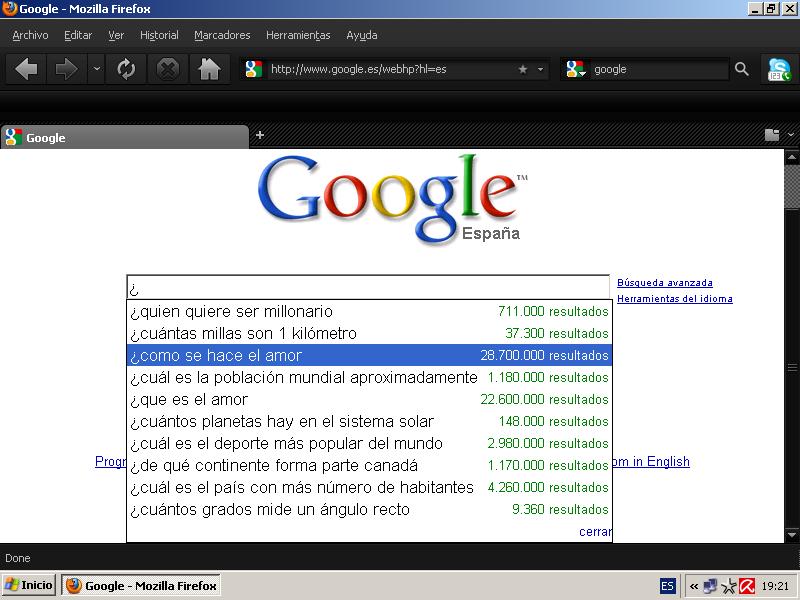The height and width of the screenshot is (600, 800).
Task: Click the tab groups folder icon
Action: click(x=772, y=135)
